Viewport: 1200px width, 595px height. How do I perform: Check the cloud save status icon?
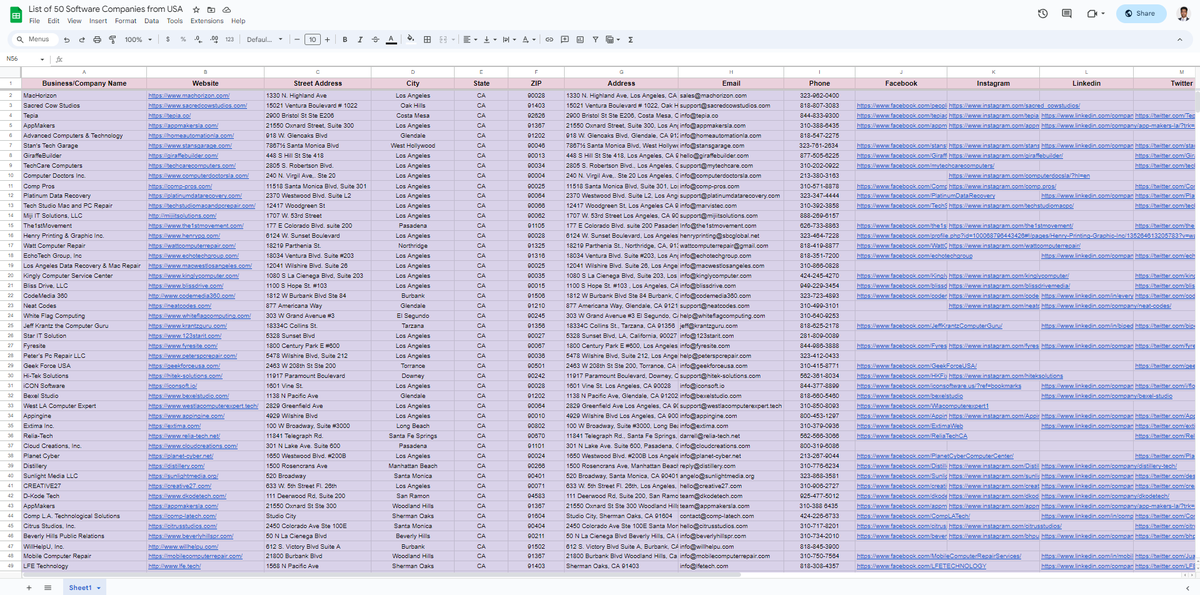[x=226, y=8]
